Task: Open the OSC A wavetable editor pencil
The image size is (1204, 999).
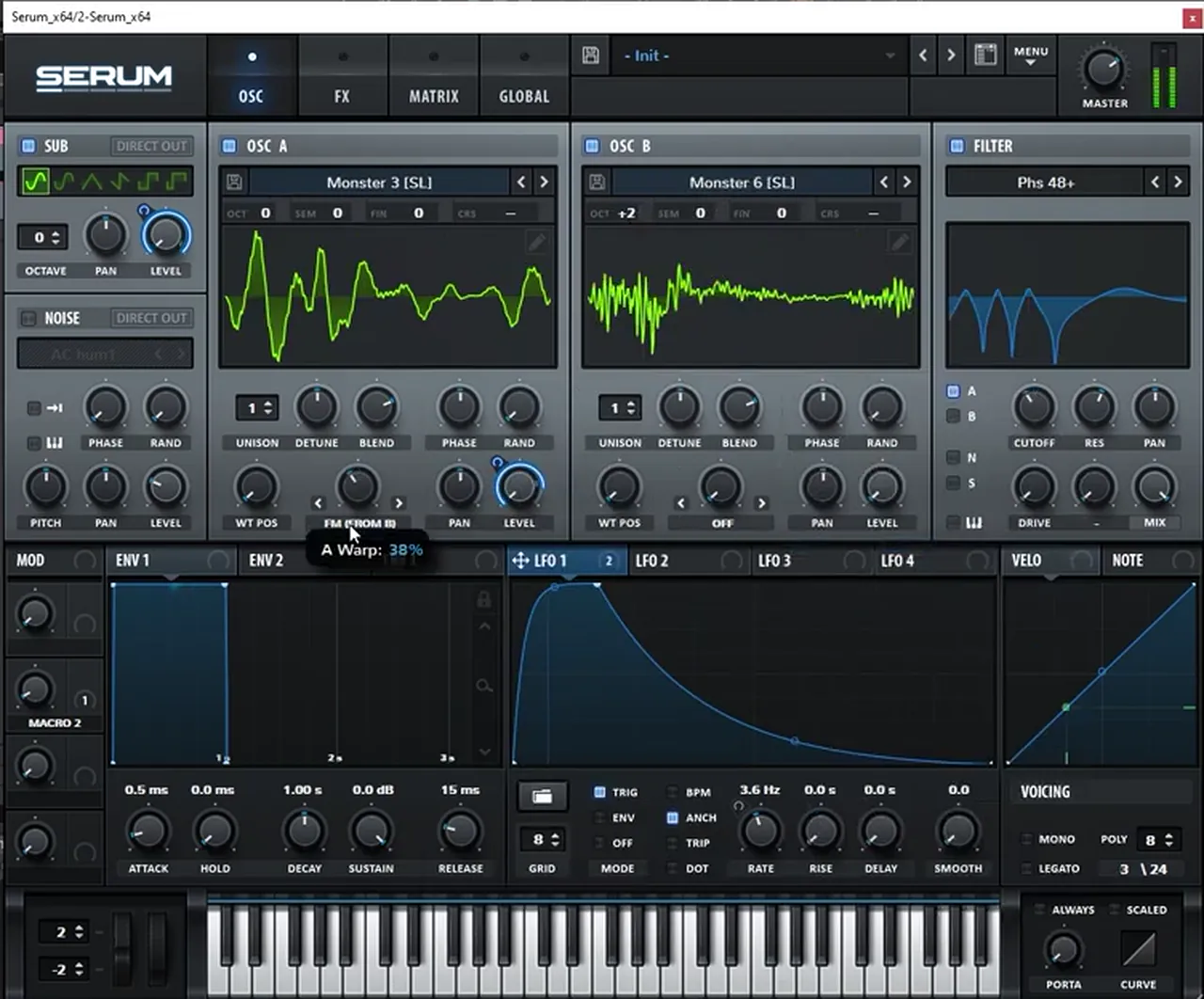Action: (x=536, y=243)
